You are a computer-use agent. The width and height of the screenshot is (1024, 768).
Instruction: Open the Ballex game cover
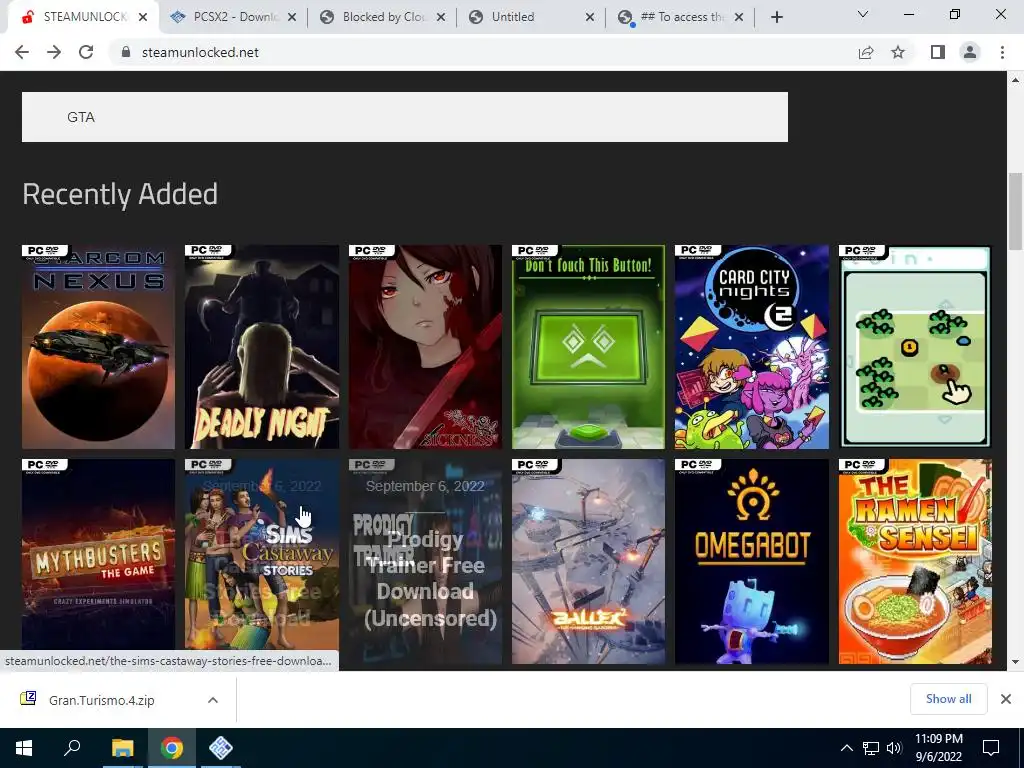pyautogui.click(x=588, y=561)
